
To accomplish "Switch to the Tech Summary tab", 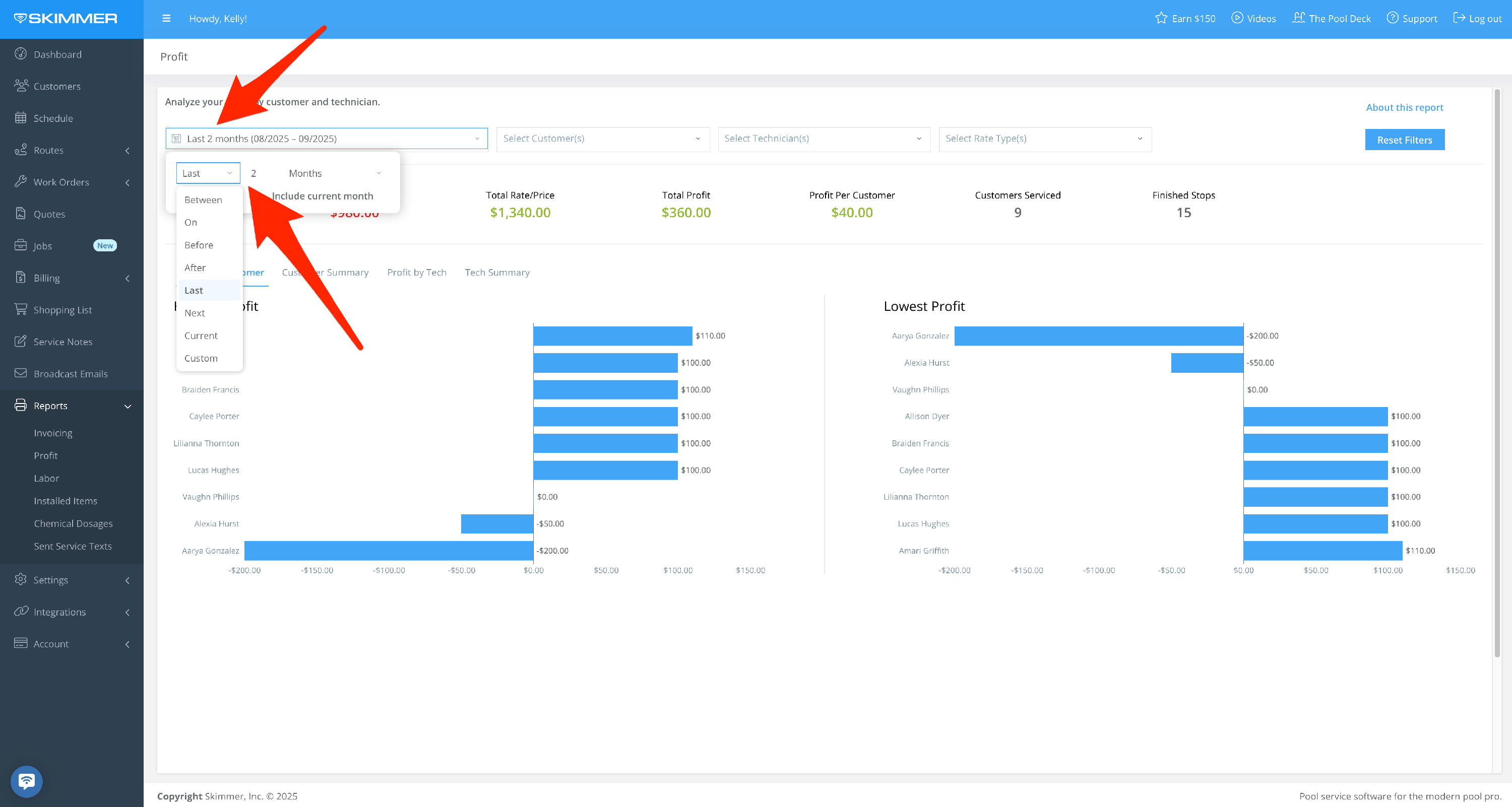I will [x=496, y=272].
